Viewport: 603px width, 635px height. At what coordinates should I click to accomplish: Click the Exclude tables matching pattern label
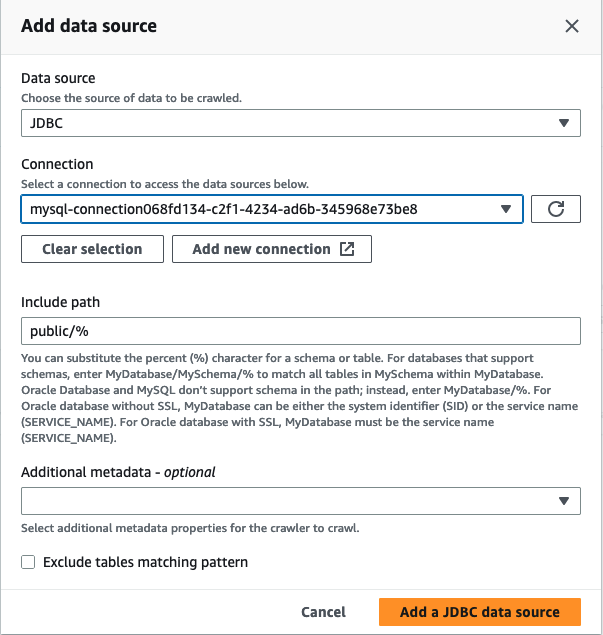[145, 562]
